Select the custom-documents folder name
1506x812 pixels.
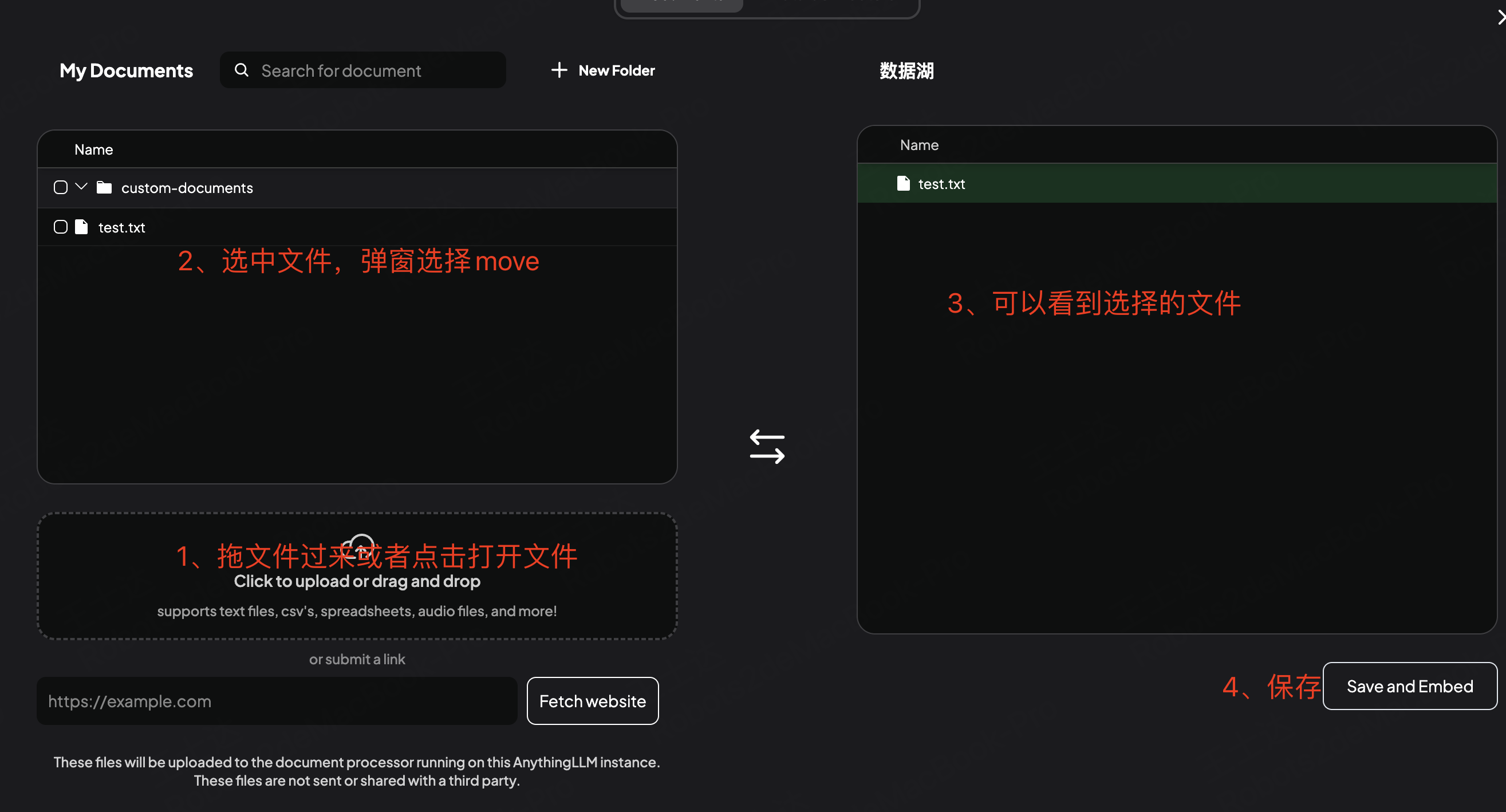(187, 188)
